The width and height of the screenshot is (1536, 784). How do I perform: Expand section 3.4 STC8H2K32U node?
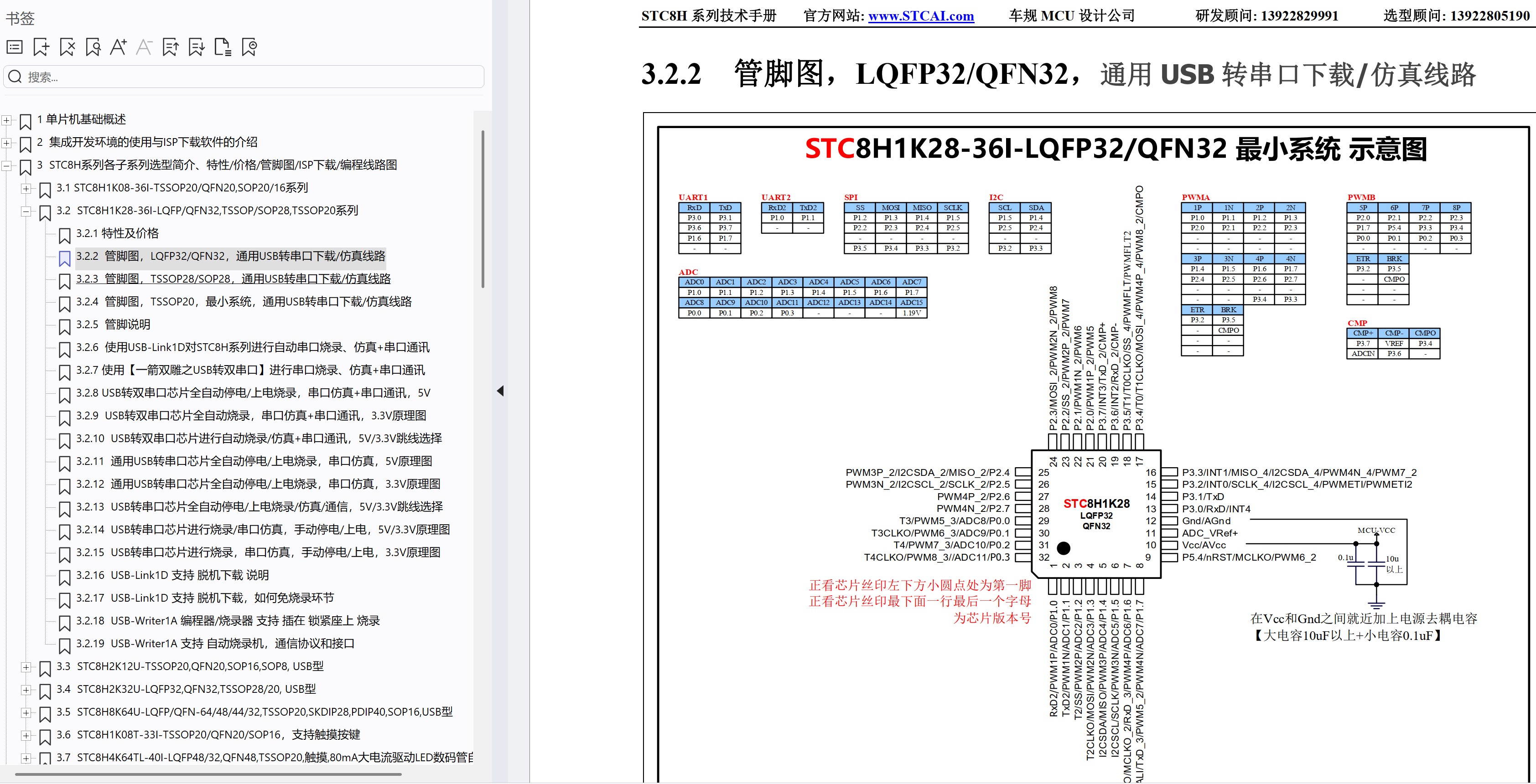[26, 690]
